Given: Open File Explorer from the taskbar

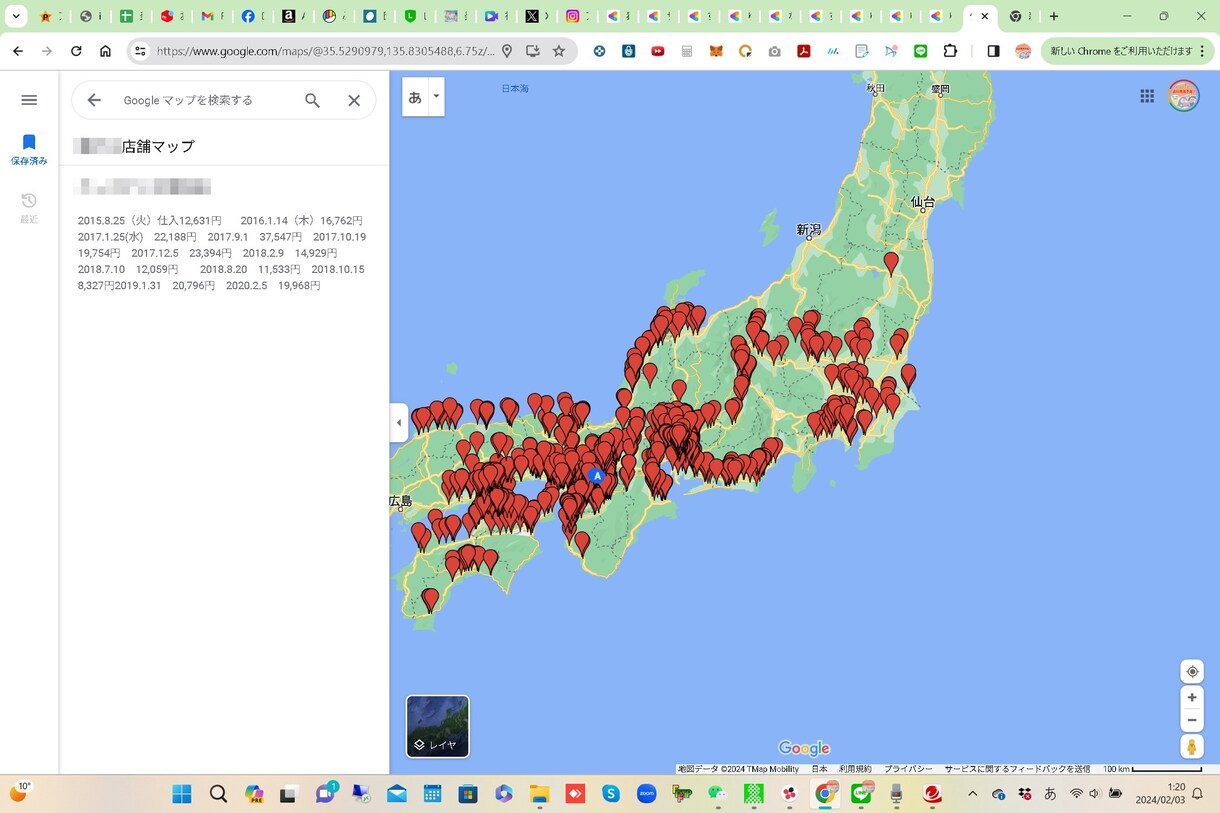Looking at the screenshot, I should pos(539,794).
